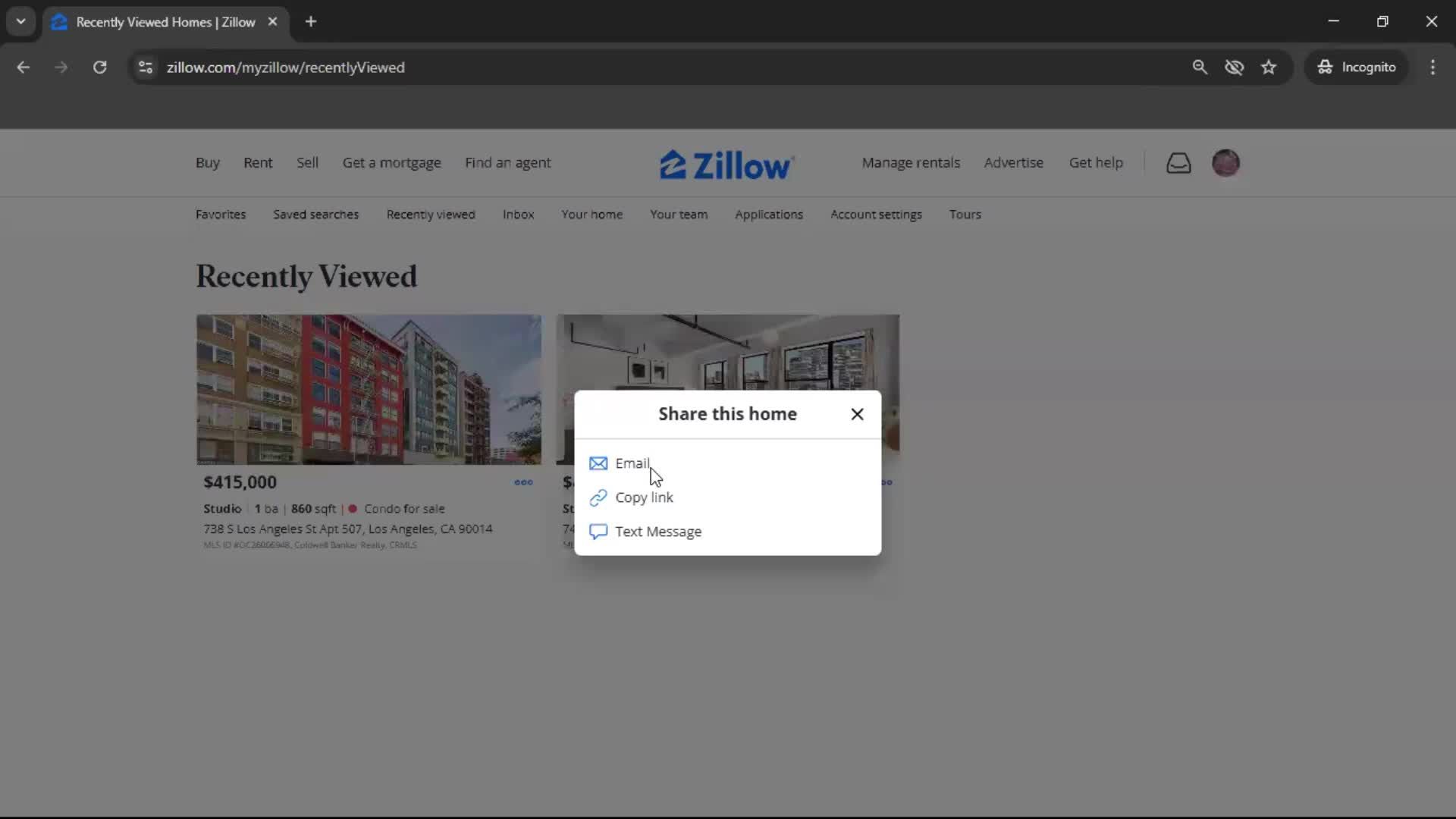Toggle the bookmark star for this page
Viewport: 1456px width, 819px height.
click(x=1269, y=67)
